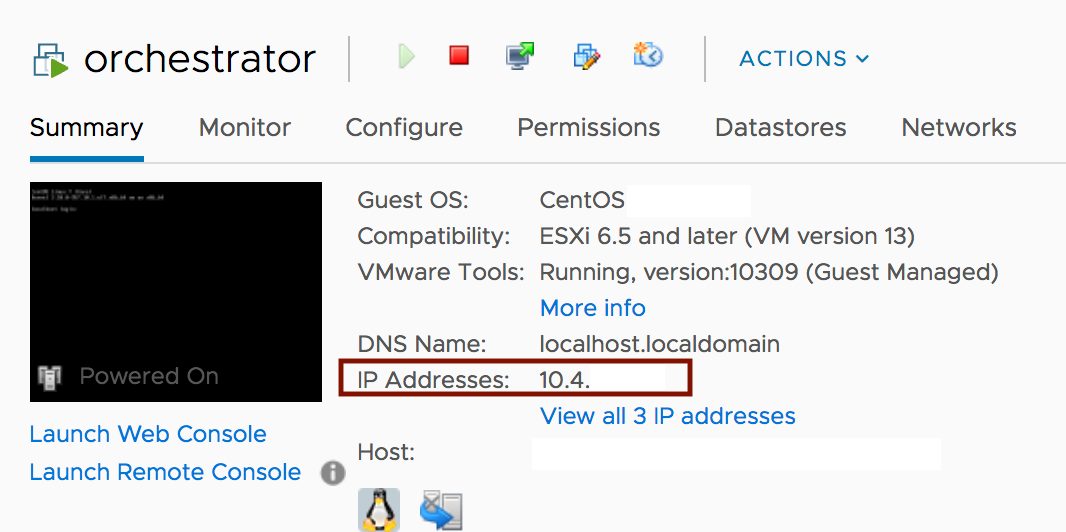This screenshot has height=532, width=1066.
Task: Power on the VM with the green play icon
Action: pyautogui.click(x=407, y=56)
